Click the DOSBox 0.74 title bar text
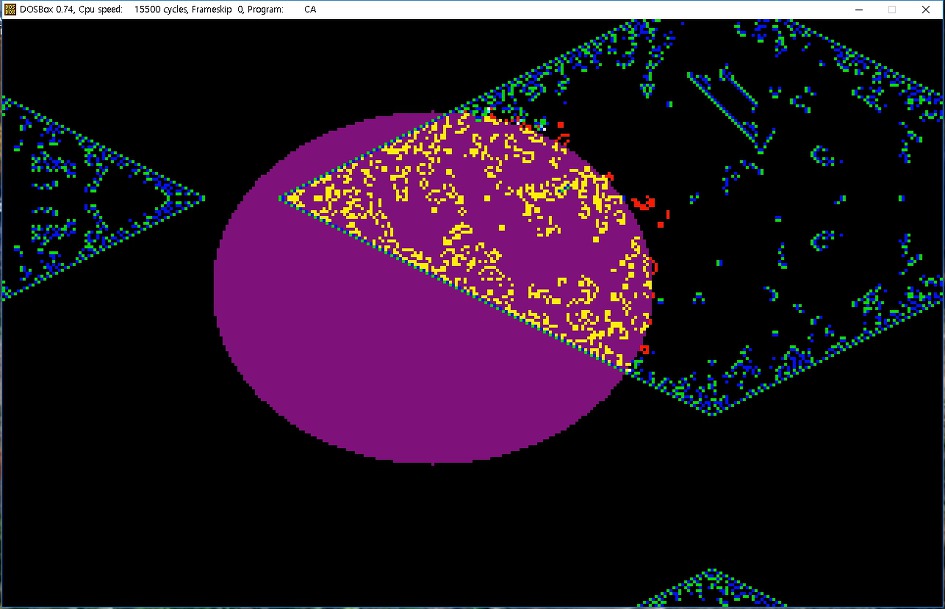 point(168,9)
